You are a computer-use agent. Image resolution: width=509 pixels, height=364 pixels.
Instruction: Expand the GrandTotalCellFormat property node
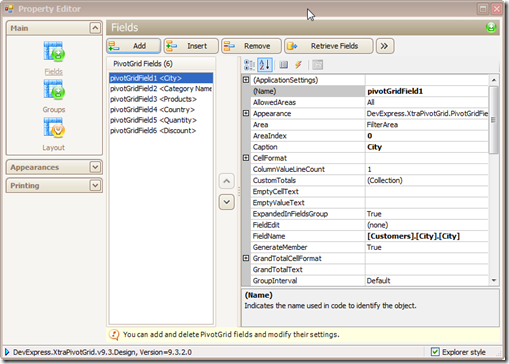coord(246,258)
